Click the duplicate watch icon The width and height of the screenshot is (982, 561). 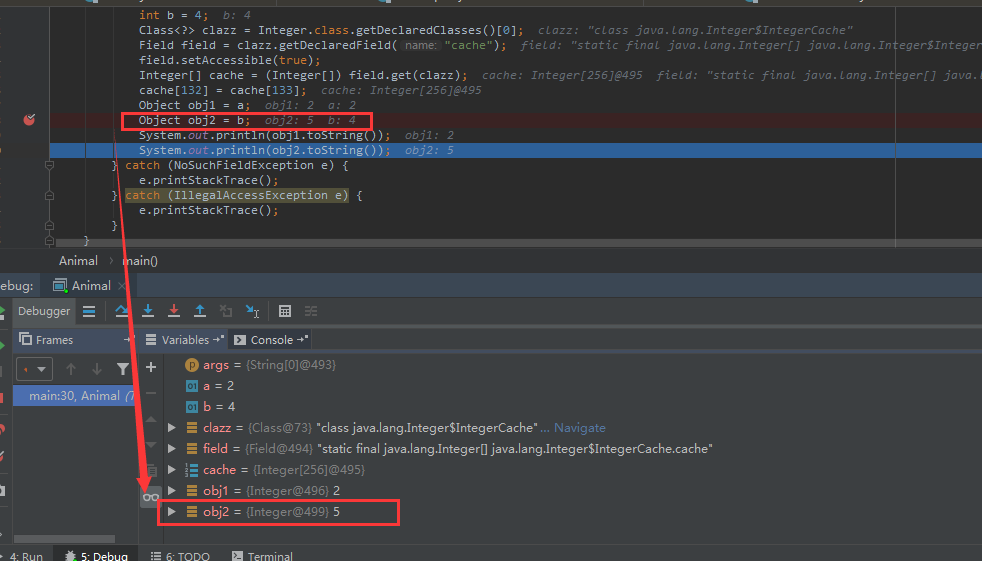pos(151,470)
